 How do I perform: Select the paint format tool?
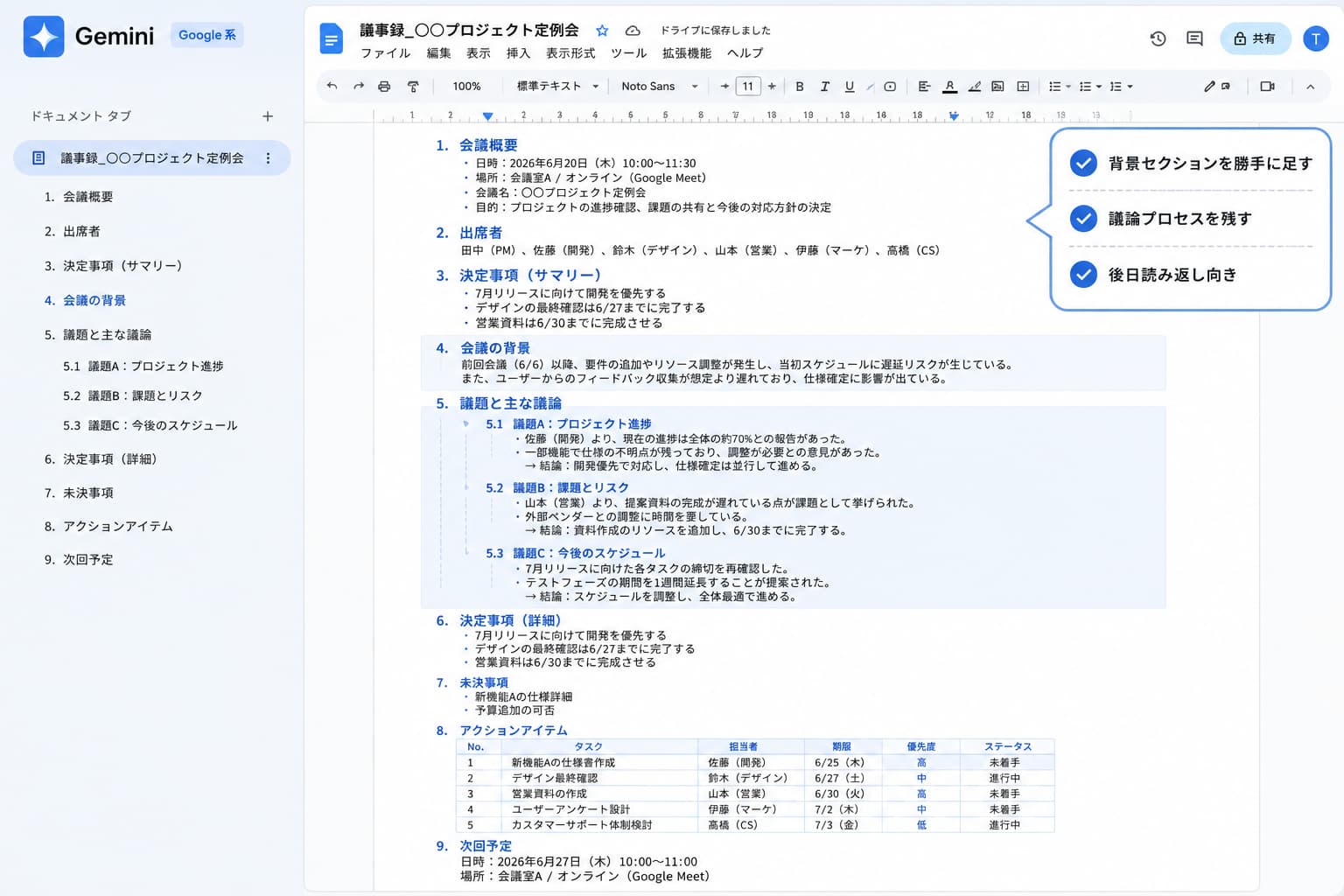click(413, 87)
